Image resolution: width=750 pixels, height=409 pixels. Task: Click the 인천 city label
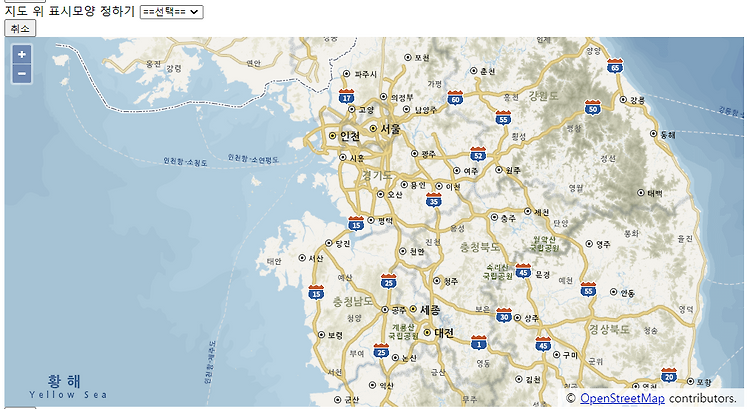350,136
